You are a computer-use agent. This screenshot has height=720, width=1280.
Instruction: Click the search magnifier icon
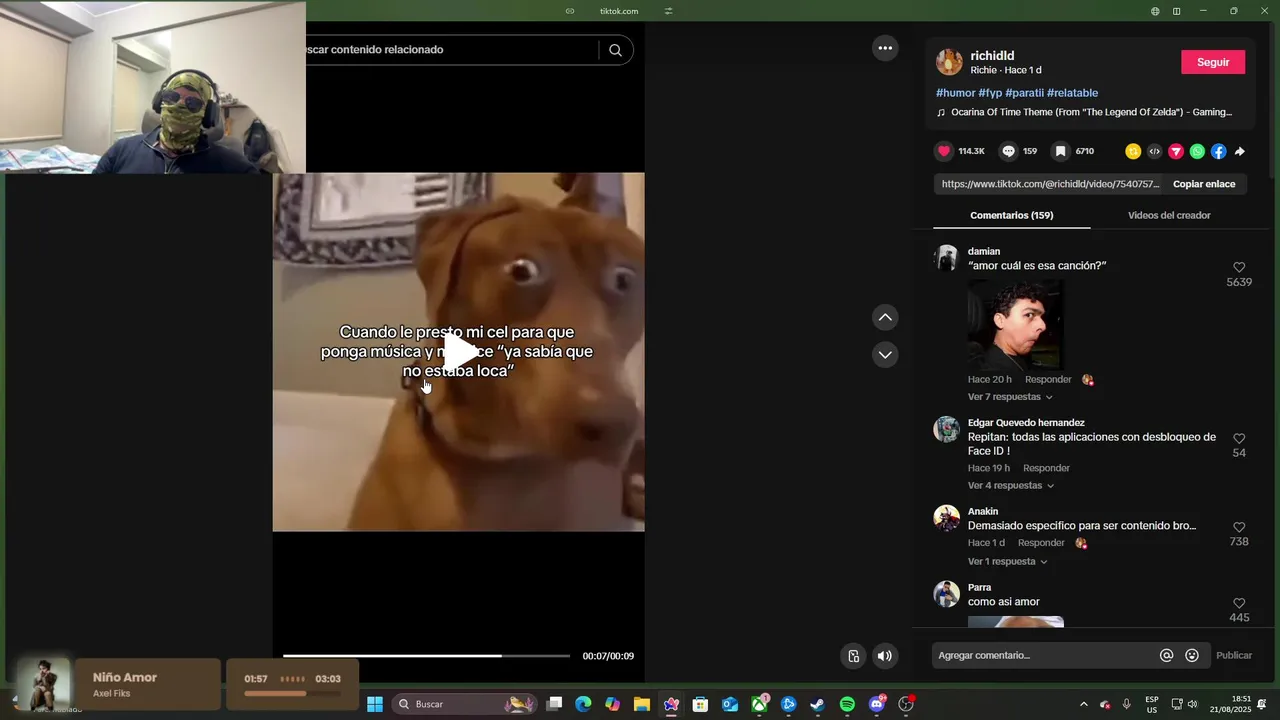(615, 50)
